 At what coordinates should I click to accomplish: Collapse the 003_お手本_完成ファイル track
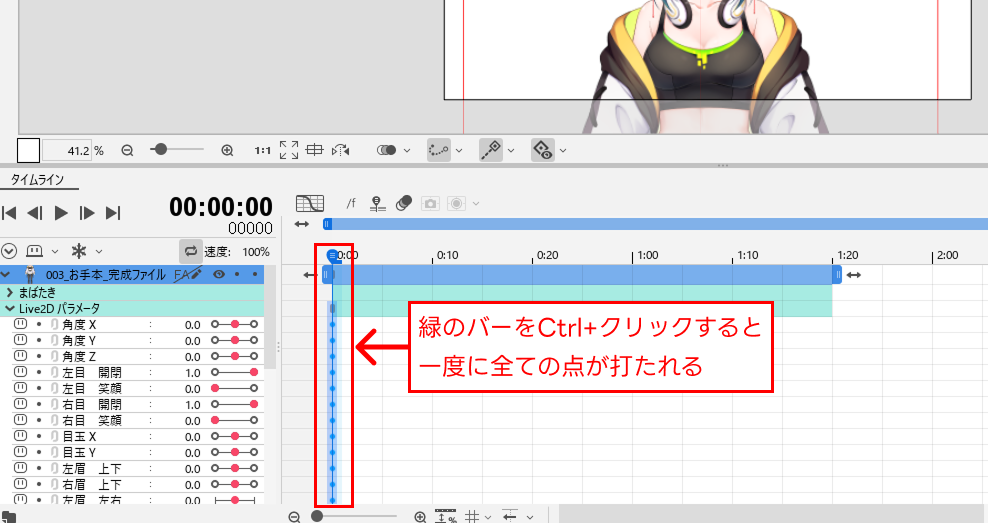(6, 275)
